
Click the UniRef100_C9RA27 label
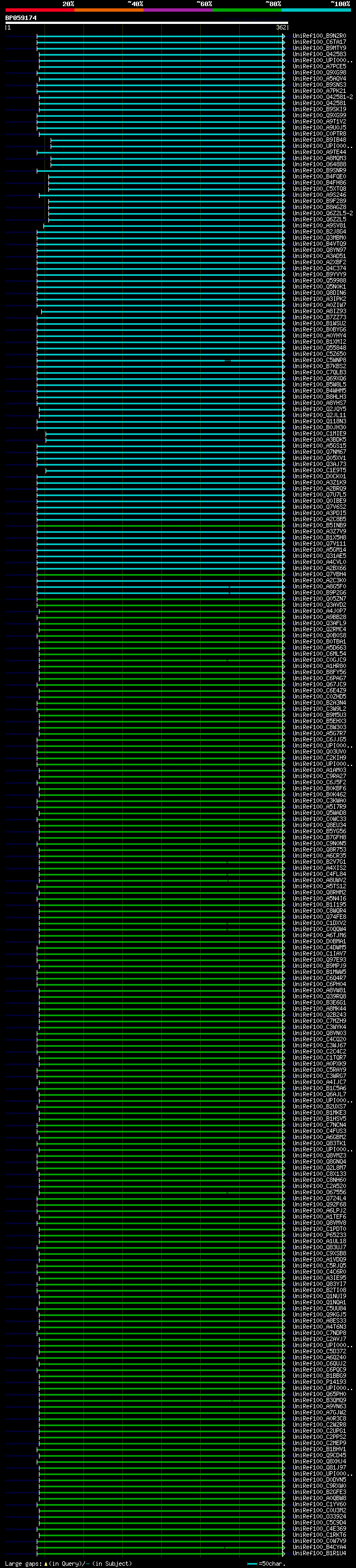coord(319,776)
